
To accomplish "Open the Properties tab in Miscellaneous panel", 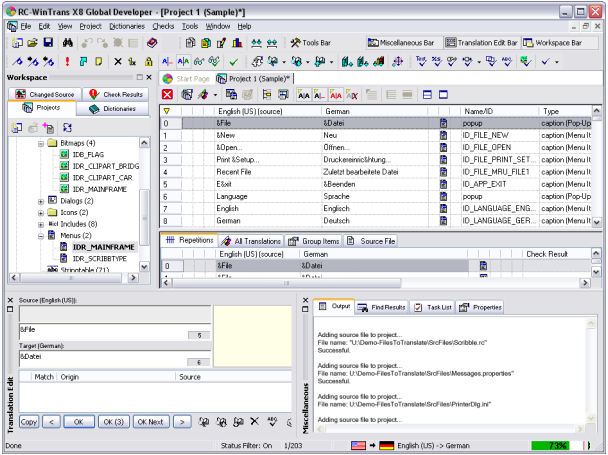I will (480, 307).
